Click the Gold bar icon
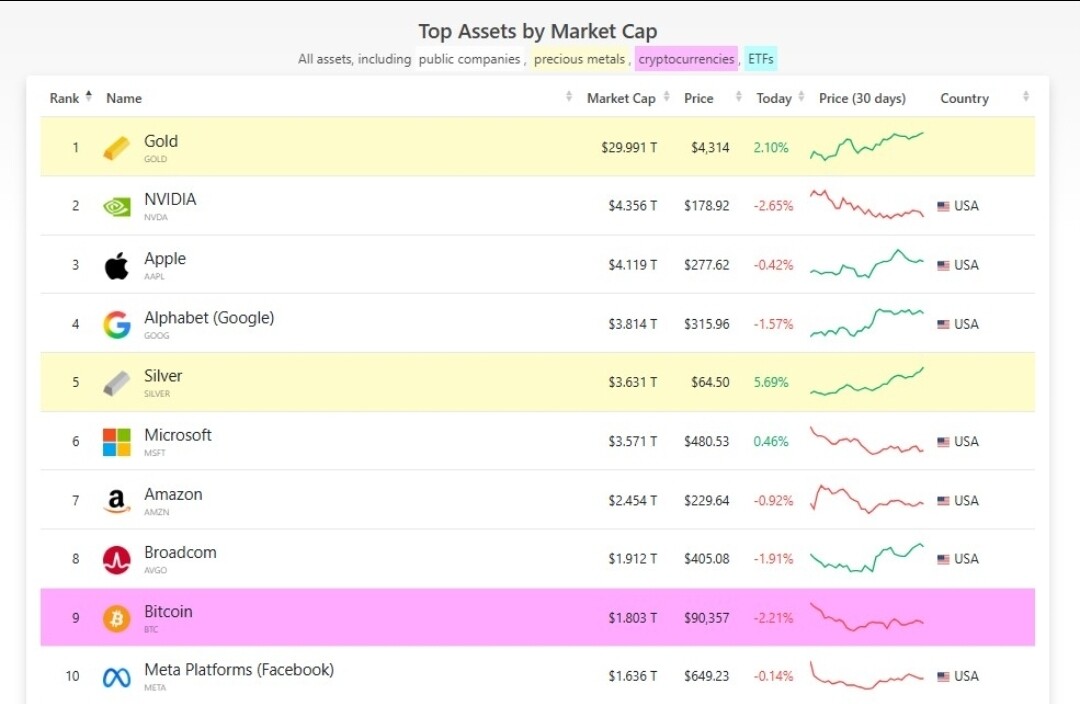1080x704 pixels. (116, 148)
